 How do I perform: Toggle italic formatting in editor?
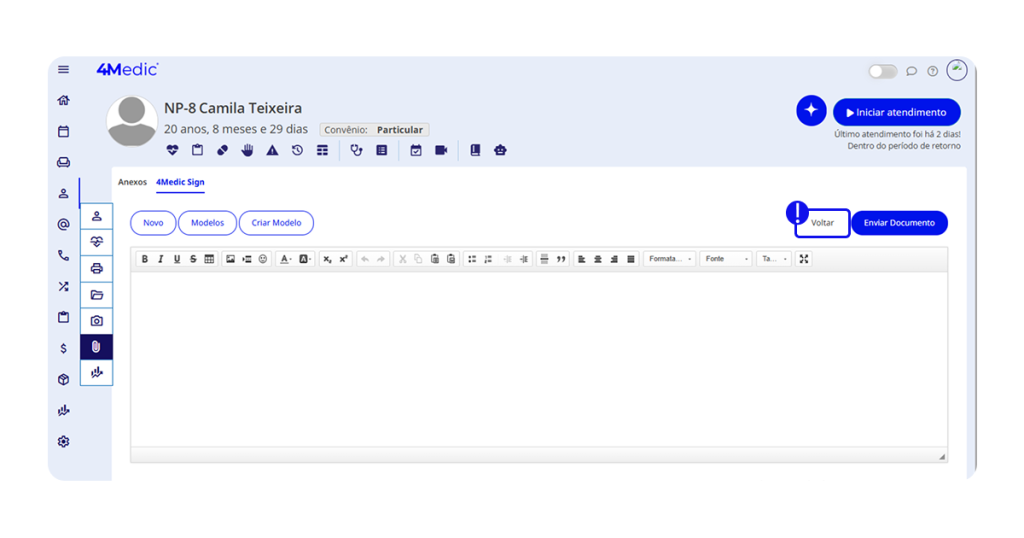pyautogui.click(x=161, y=259)
